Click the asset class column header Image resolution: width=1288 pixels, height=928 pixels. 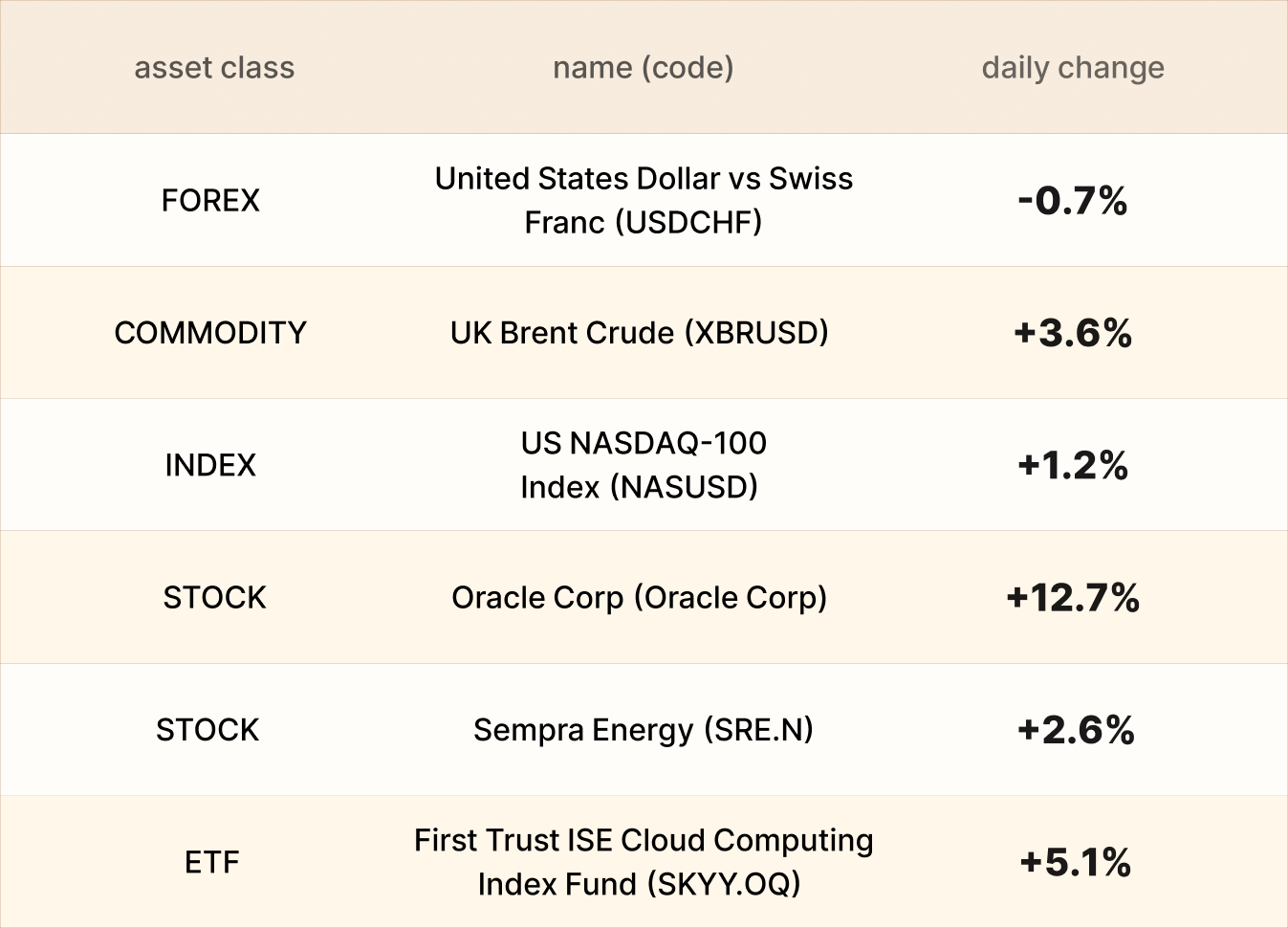(x=214, y=68)
